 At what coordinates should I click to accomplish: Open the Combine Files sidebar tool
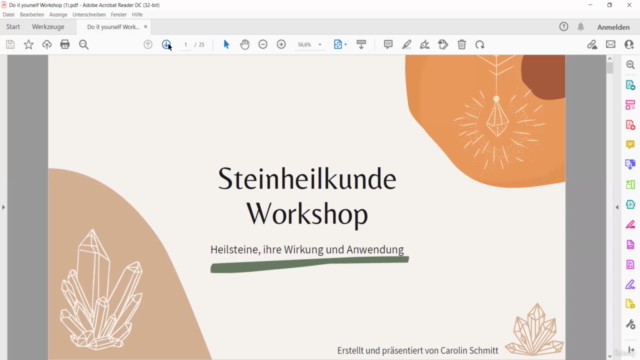tap(631, 164)
